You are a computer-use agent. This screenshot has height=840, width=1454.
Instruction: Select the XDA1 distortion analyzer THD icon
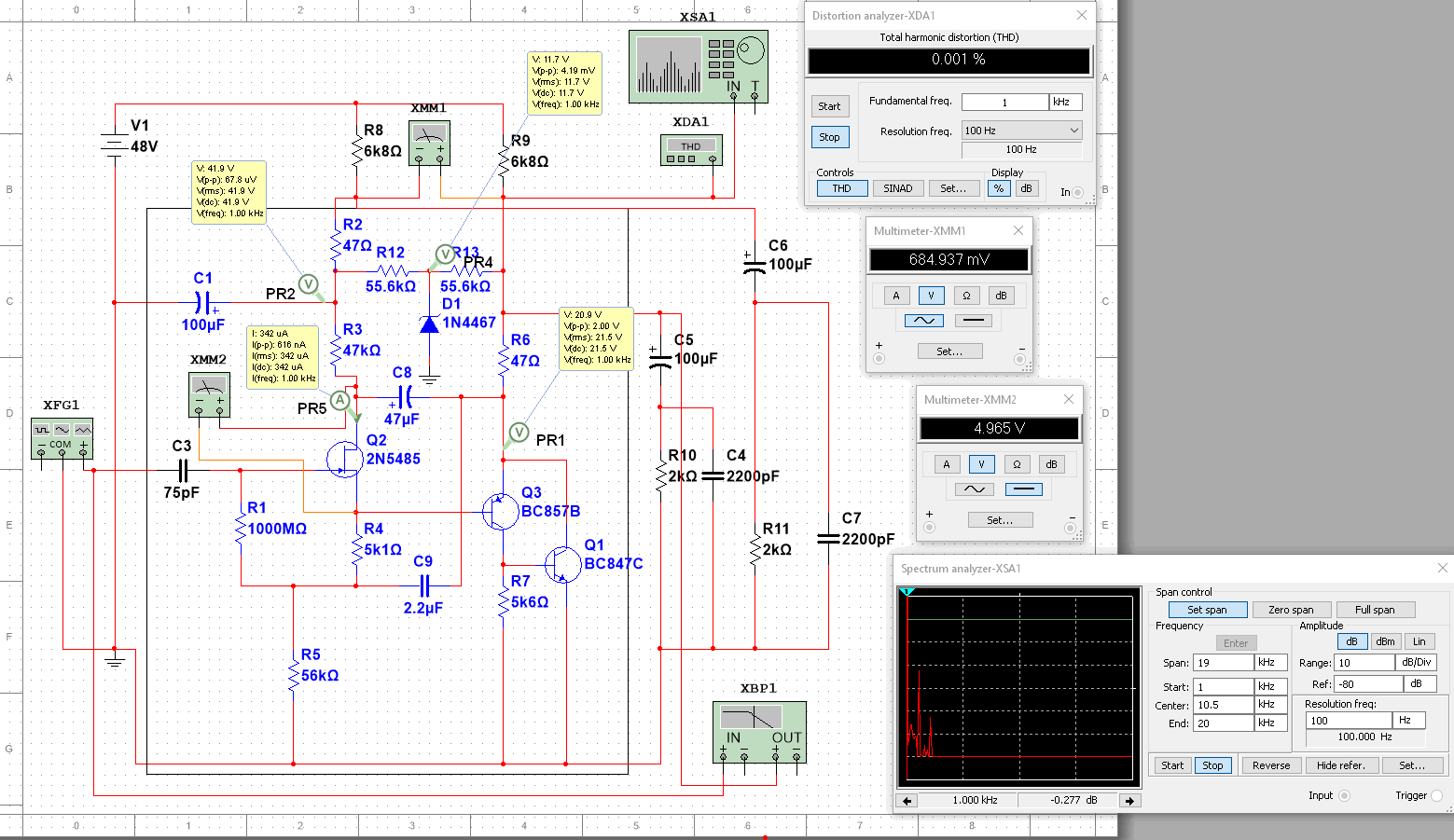691,150
